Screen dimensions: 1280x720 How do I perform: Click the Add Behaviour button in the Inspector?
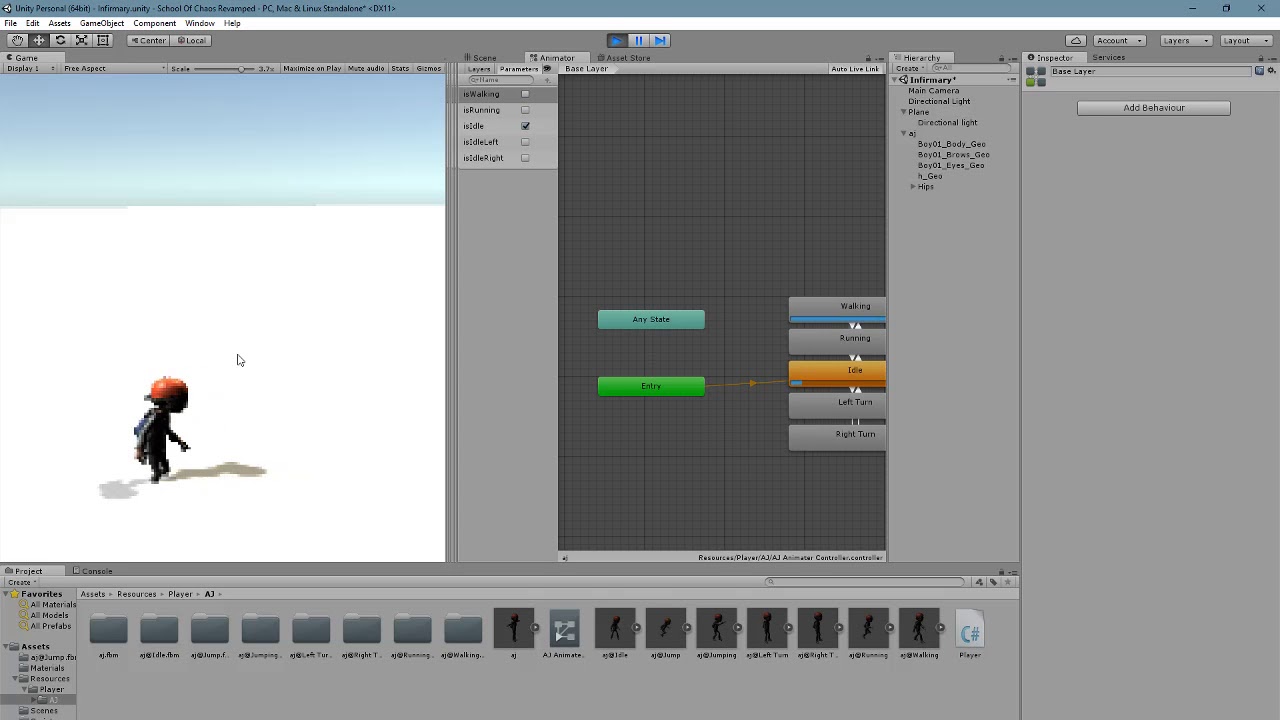(1153, 107)
